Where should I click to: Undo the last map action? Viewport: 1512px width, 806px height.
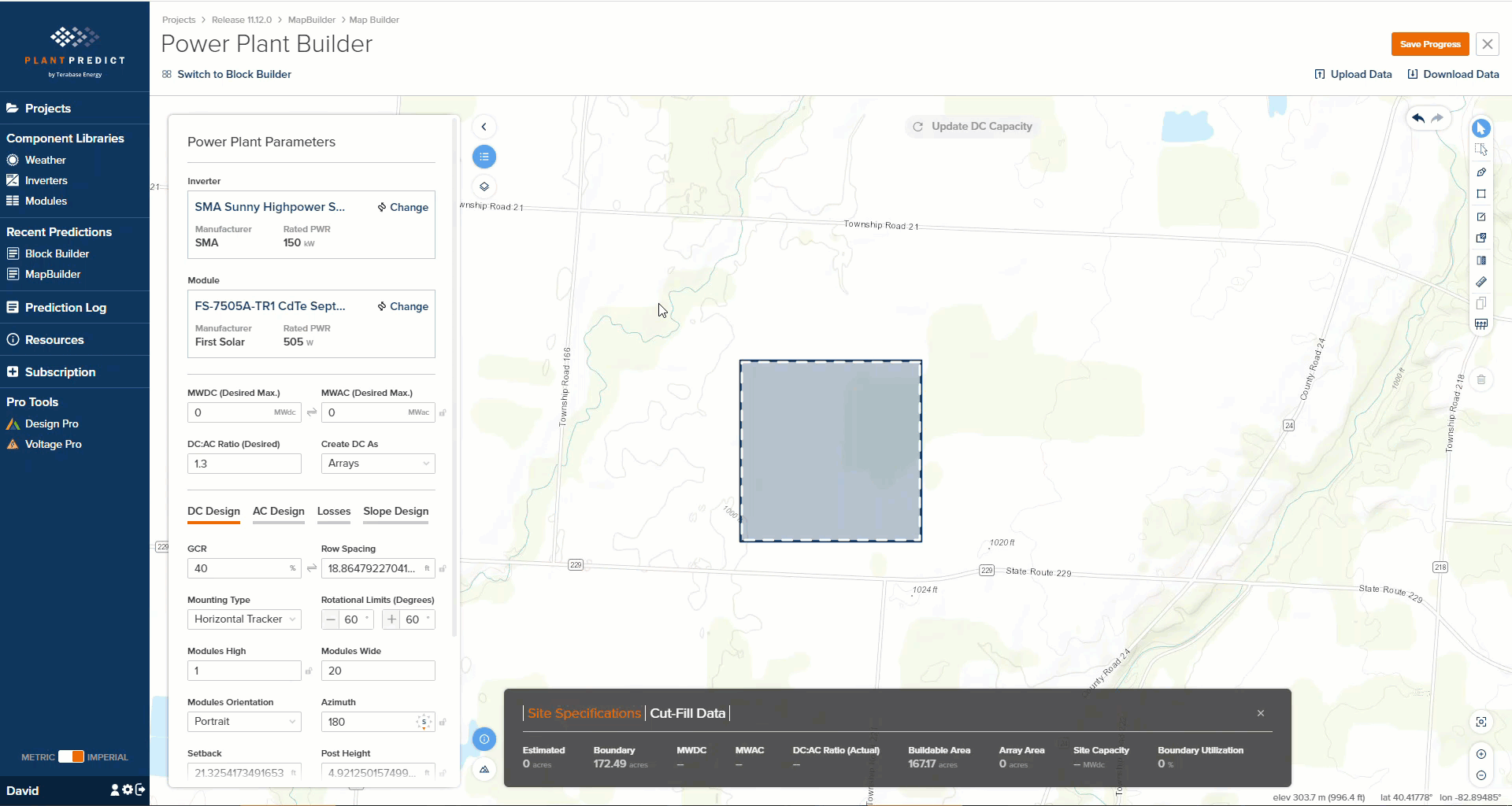pos(1418,118)
